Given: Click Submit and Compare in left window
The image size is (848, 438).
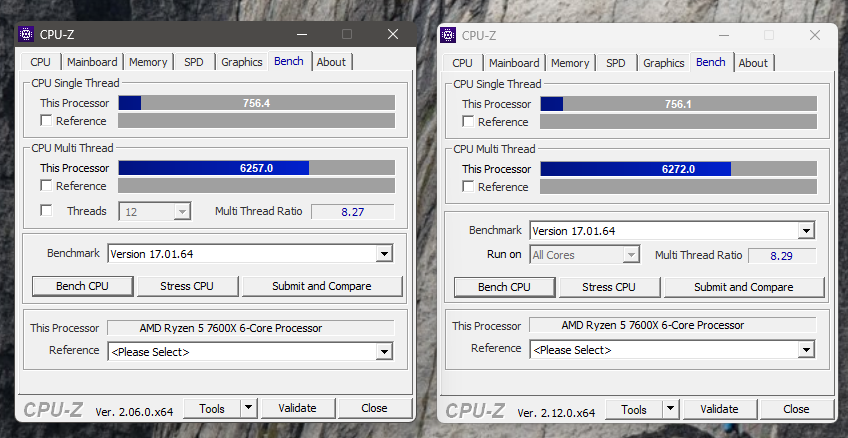Looking at the screenshot, I should 322,286.
